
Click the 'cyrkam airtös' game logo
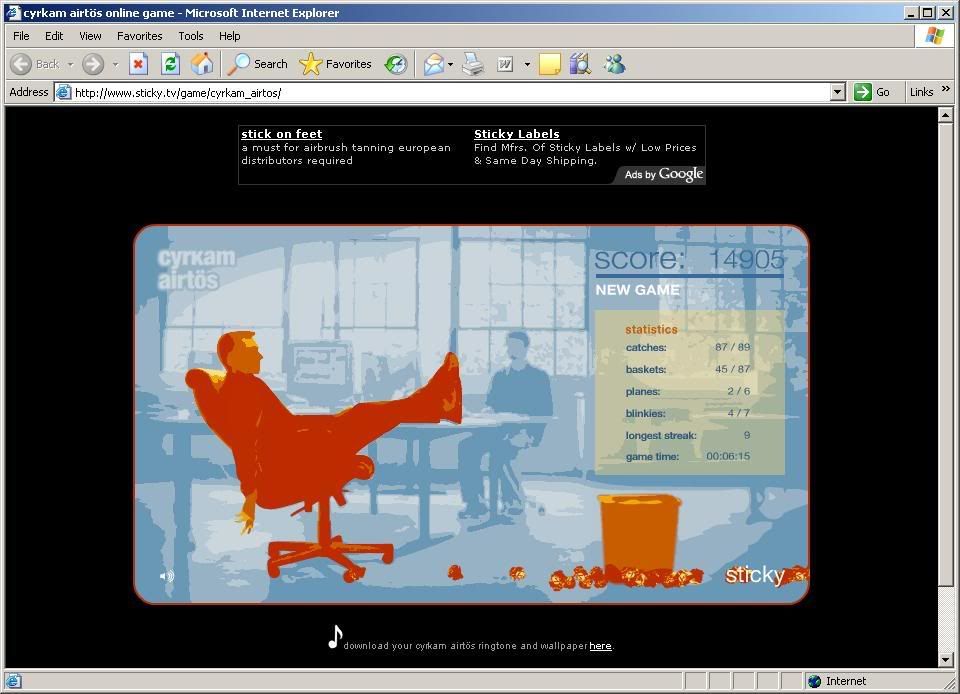coord(196,269)
